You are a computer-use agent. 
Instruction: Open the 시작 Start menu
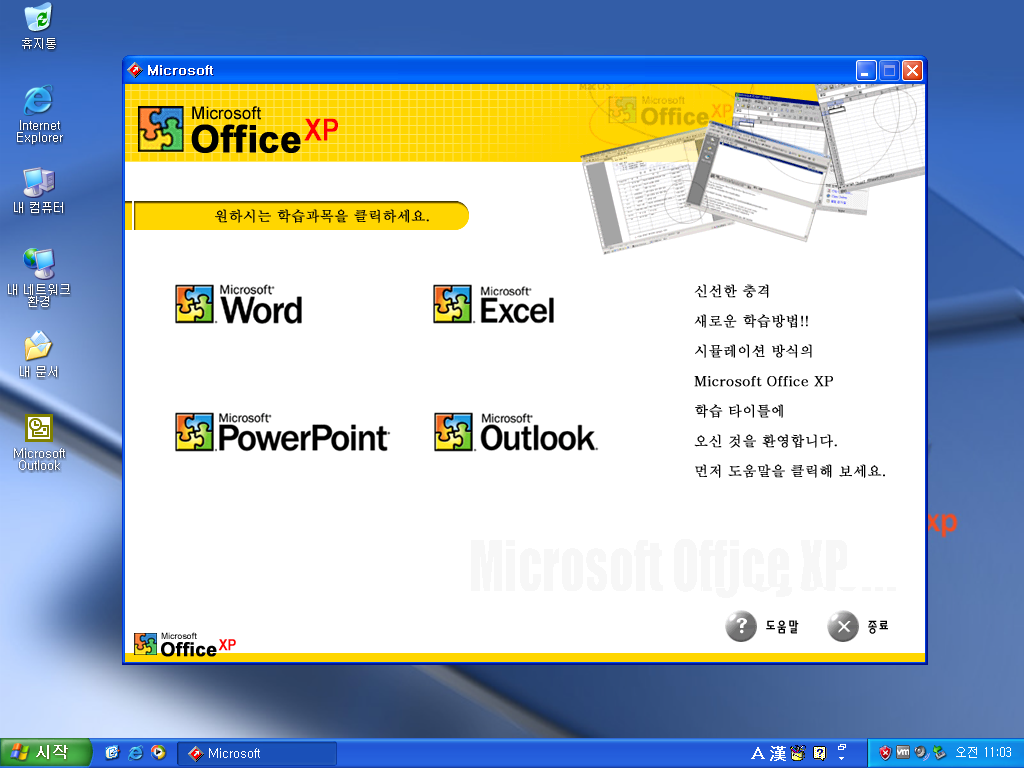(45, 753)
